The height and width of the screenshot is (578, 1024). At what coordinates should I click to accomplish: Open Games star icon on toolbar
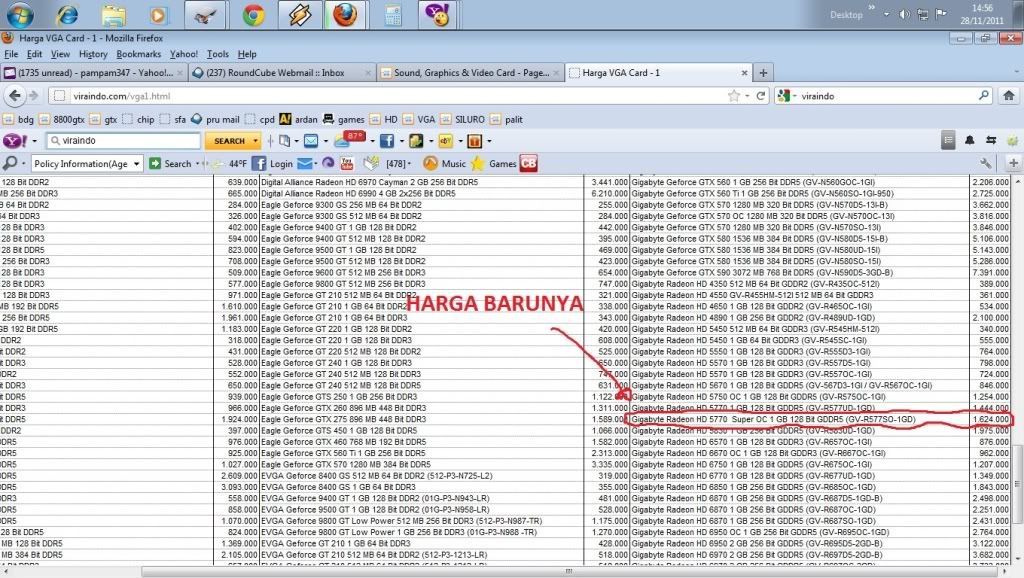coord(494,163)
